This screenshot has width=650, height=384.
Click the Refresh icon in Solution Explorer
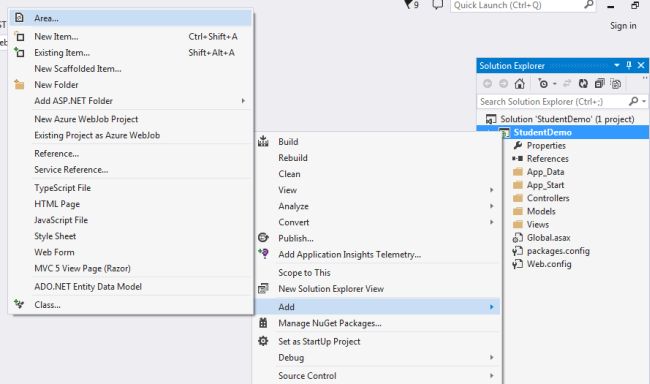(583, 84)
